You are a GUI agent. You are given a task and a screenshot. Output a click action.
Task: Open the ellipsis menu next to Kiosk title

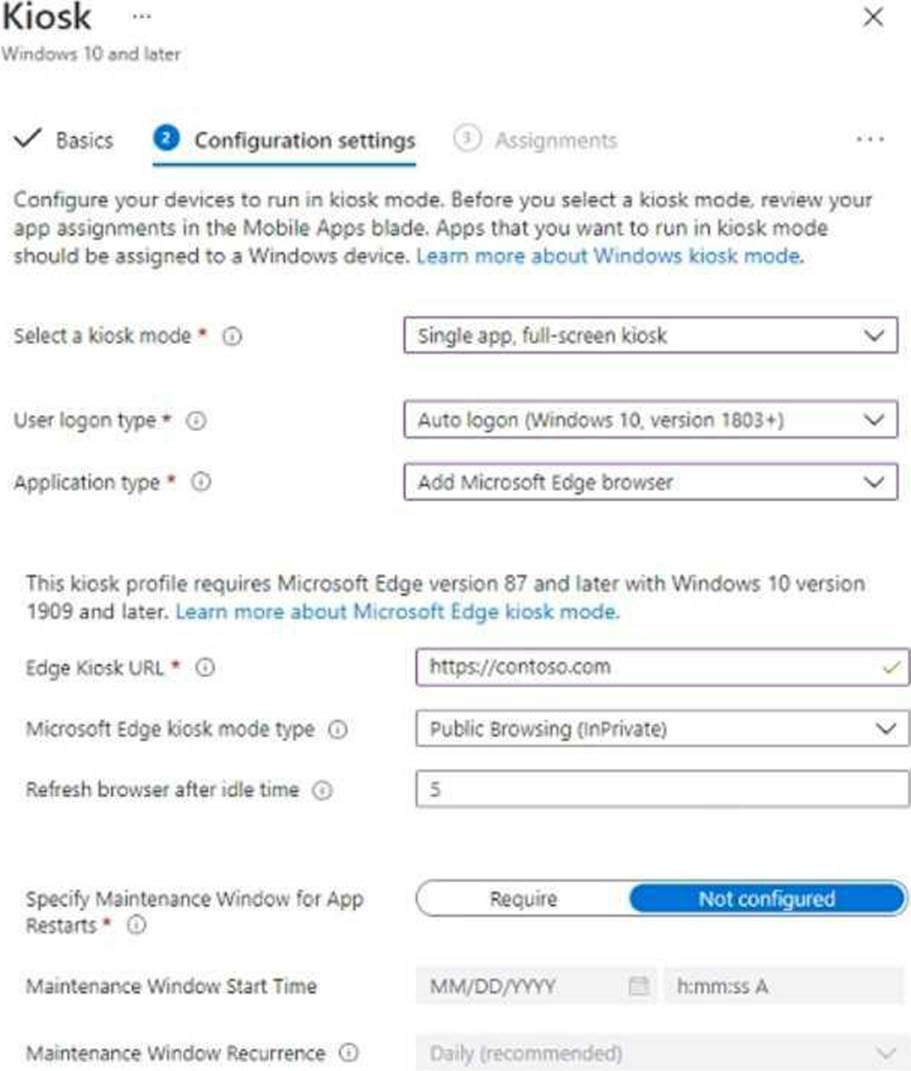(141, 18)
